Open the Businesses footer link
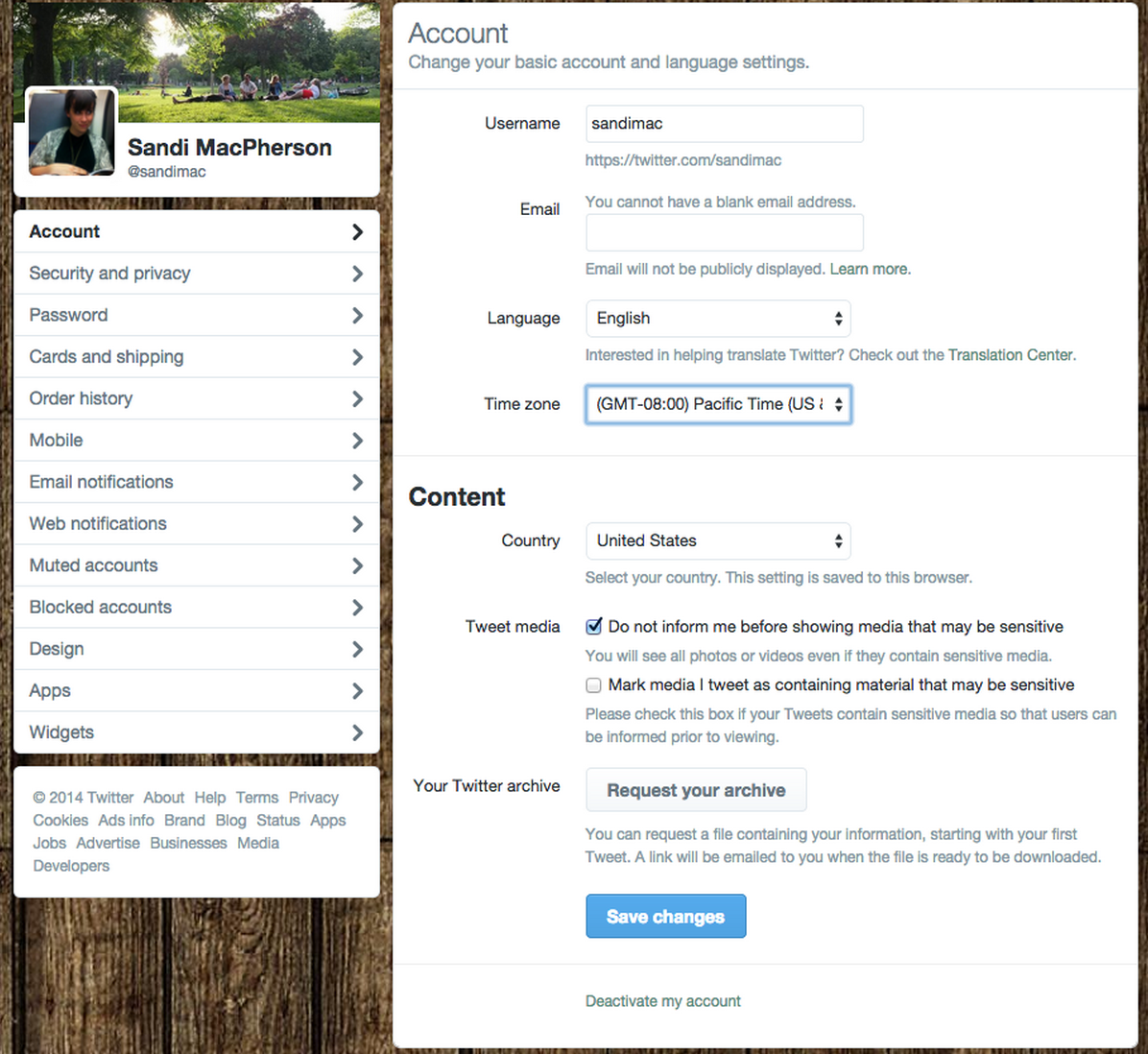The width and height of the screenshot is (1148, 1054). point(189,843)
